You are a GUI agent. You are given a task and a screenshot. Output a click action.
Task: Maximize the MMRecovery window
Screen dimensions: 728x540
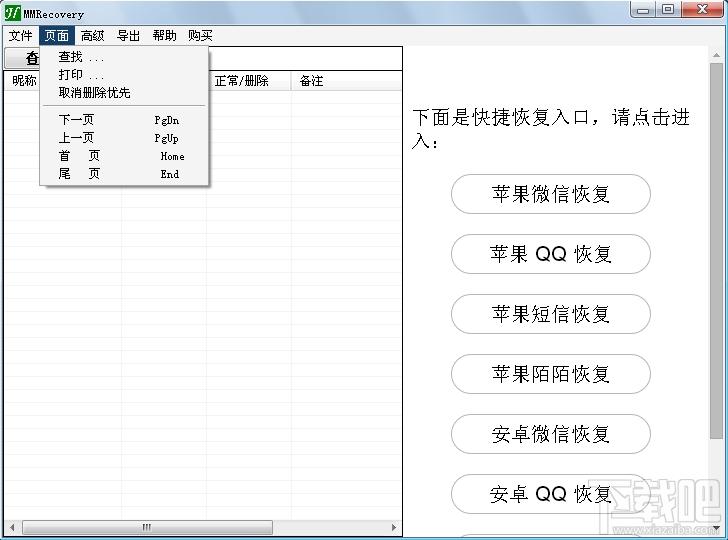pyautogui.click(x=668, y=10)
